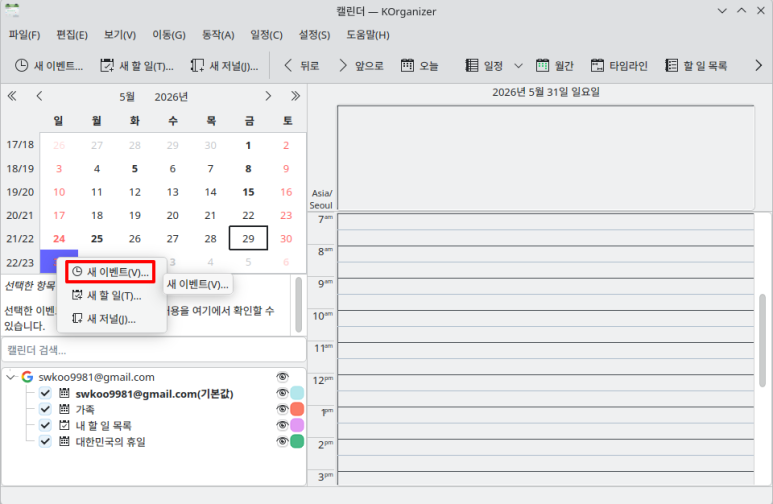Viewport: 773px width, 504px height.
Task: Open the dropdown arrow next to 일정
Action: point(518,66)
